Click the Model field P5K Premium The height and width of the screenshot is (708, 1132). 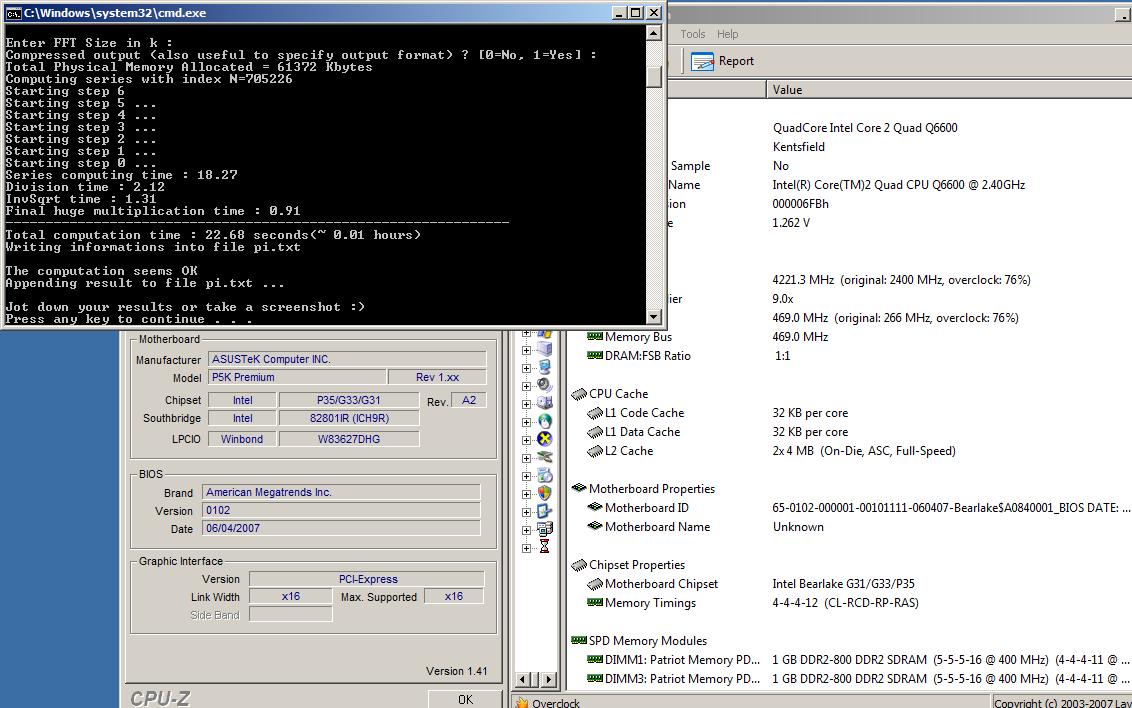click(297, 377)
